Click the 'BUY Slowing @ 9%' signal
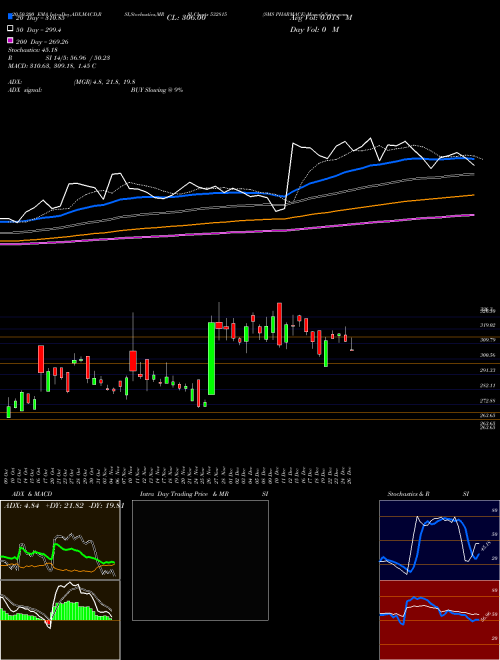 click(x=157, y=90)
